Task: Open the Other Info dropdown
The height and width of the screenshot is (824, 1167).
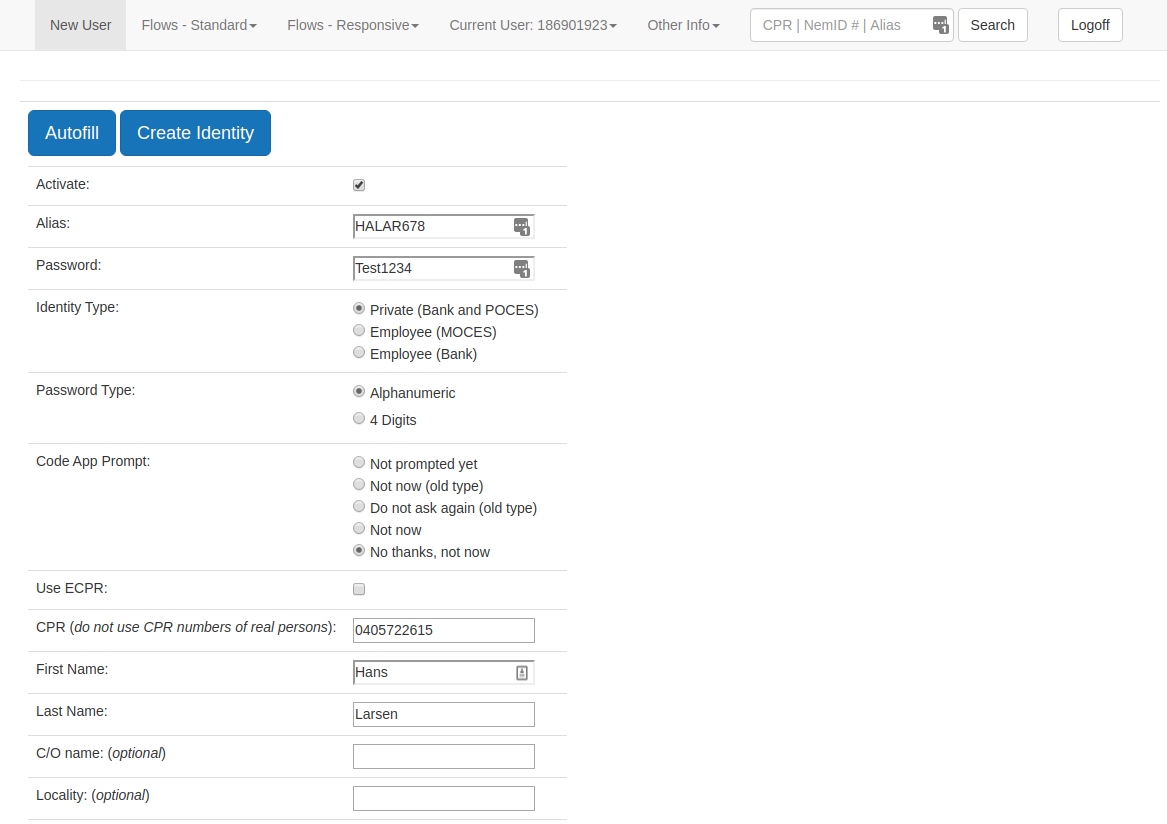Action: click(x=683, y=25)
